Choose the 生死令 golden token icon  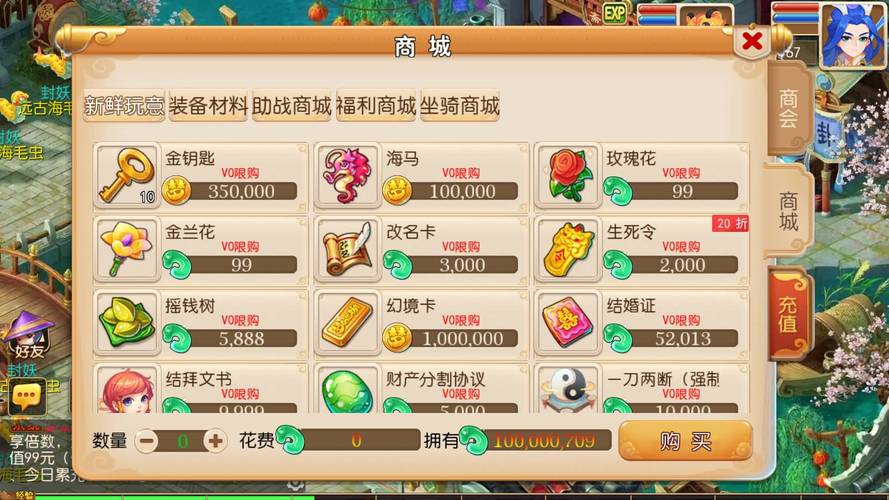click(x=568, y=249)
